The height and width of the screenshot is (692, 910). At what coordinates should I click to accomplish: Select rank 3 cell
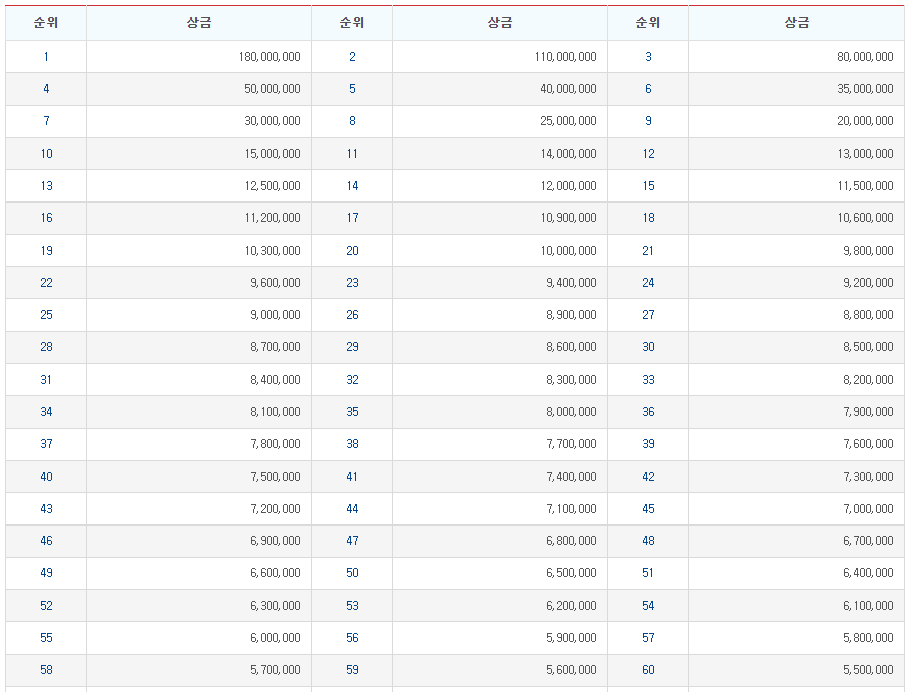(x=648, y=57)
